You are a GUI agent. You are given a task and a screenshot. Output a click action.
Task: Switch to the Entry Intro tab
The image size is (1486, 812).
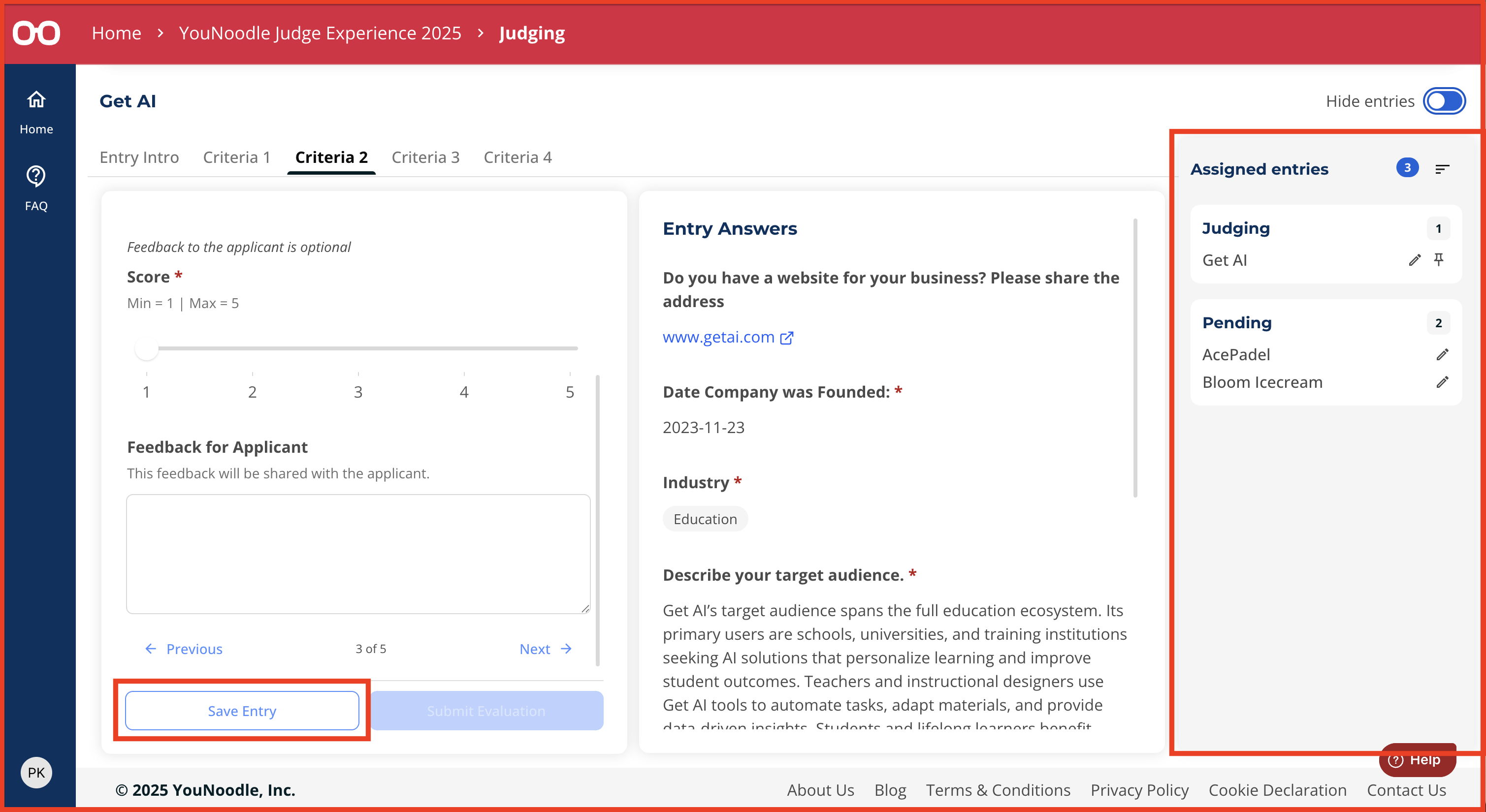point(139,157)
